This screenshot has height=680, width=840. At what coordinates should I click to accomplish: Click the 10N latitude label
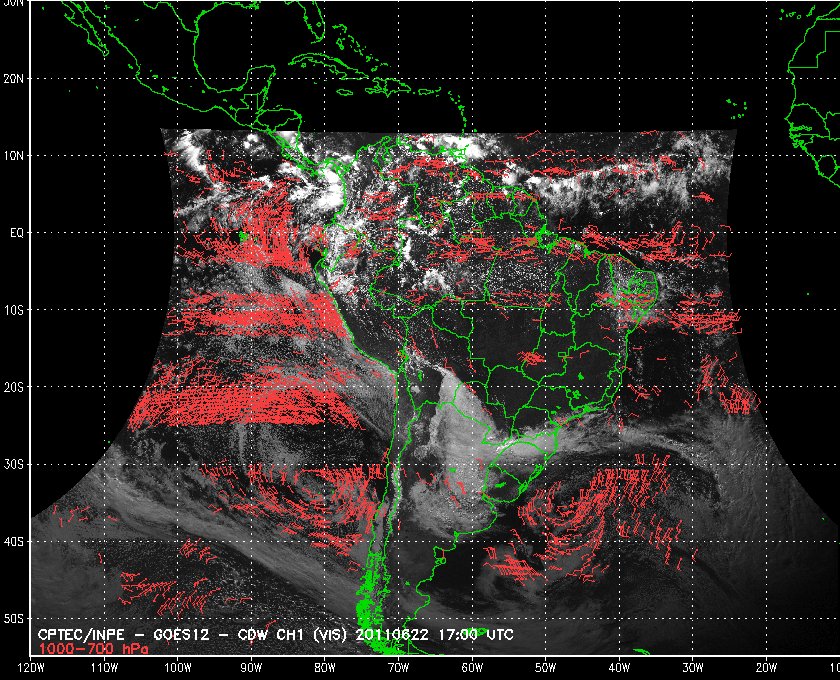click(13, 155)
